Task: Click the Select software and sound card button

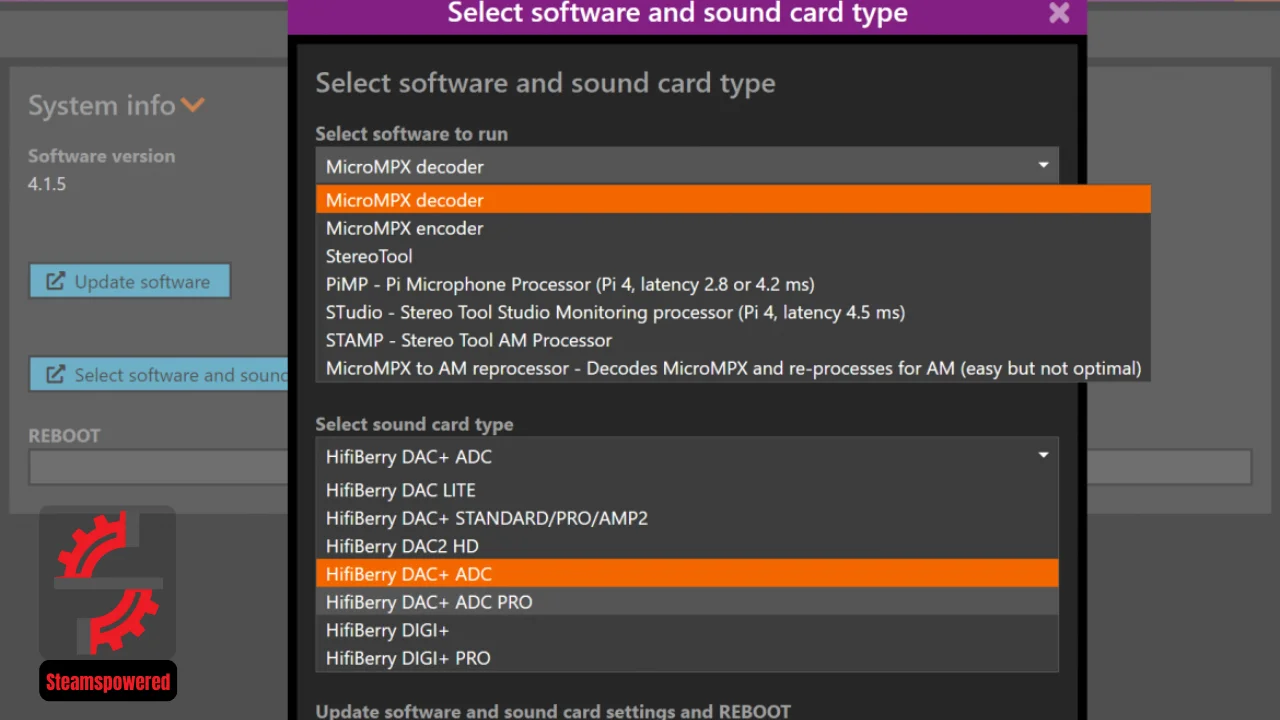Action: (158, 375)
